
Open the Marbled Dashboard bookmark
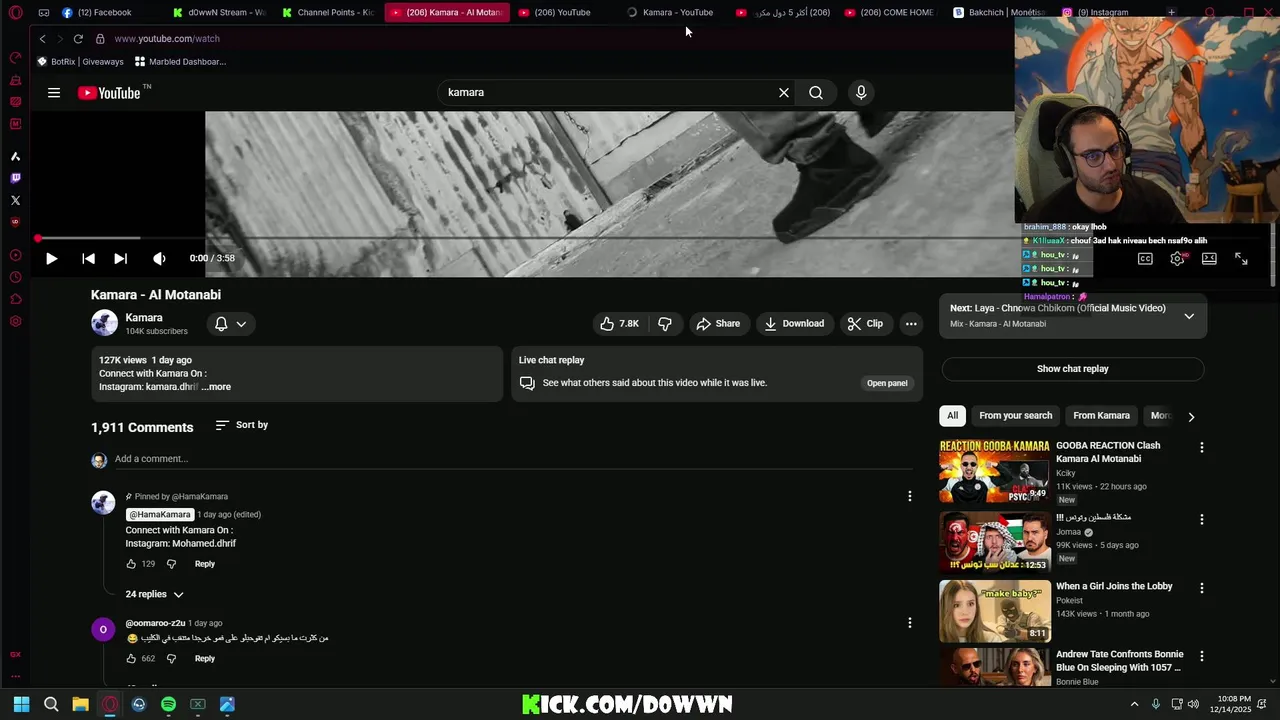[x=180, y=62]
